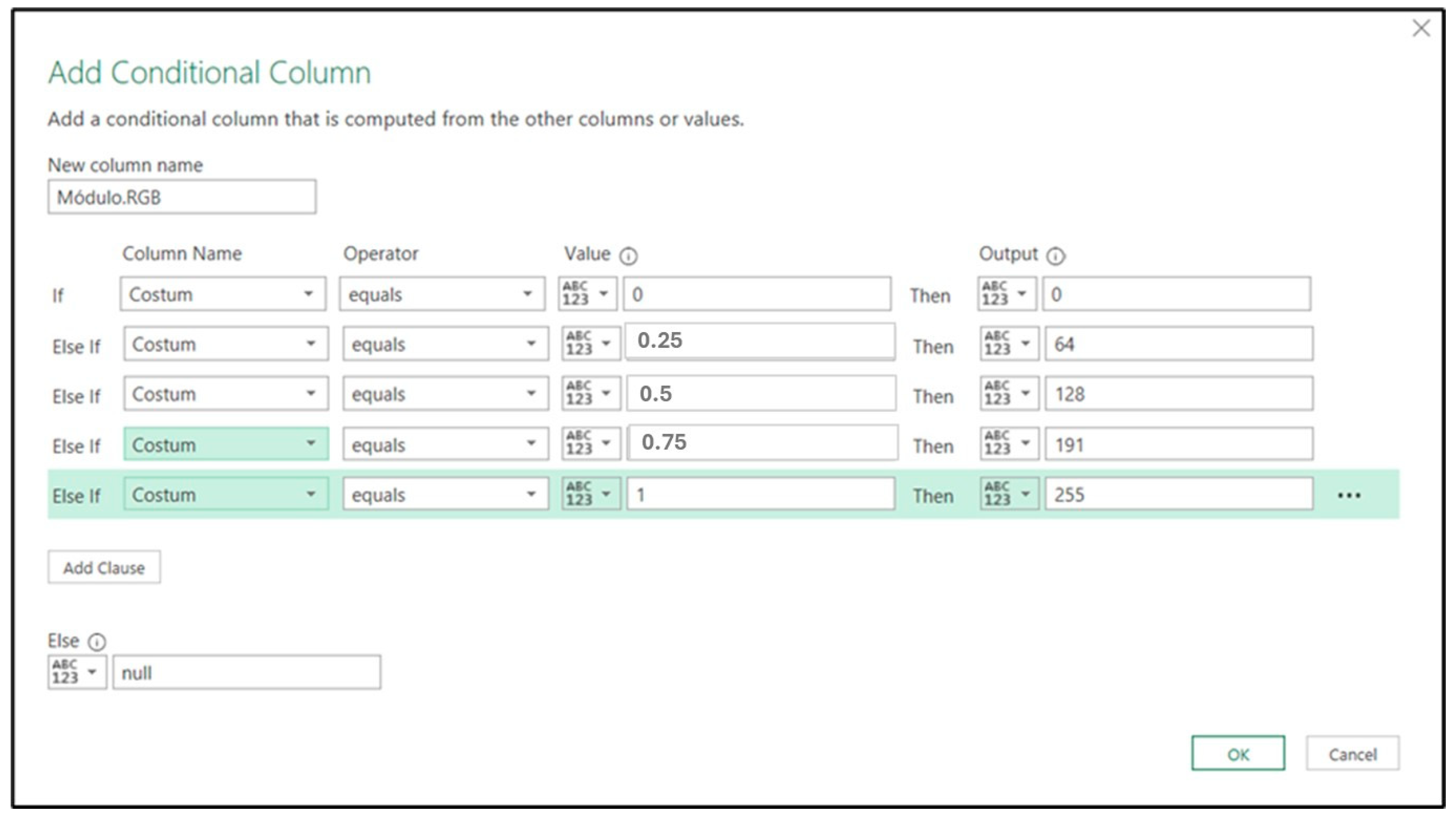
Task: Change the value type beside 0.75
Action: coord(591,444)
